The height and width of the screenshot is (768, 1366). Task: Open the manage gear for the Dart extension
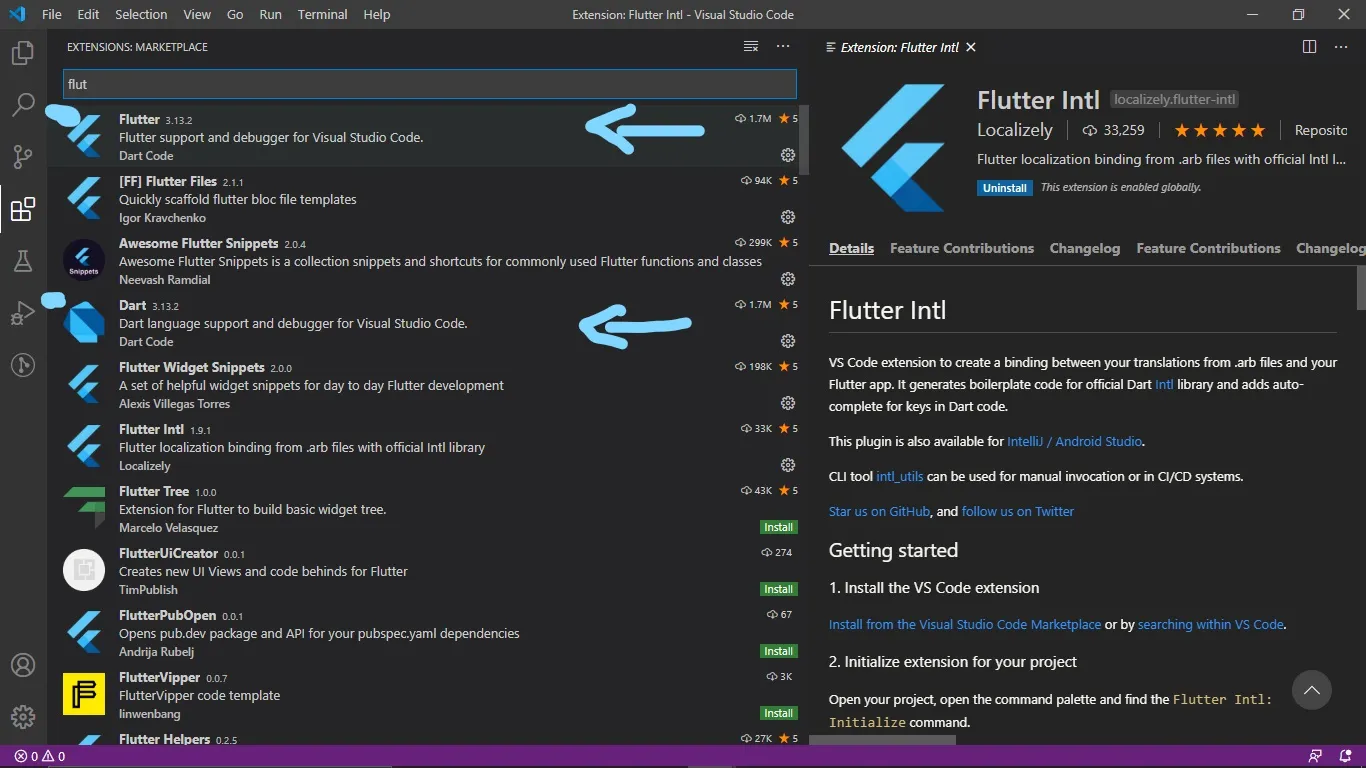tap(788, 341)
